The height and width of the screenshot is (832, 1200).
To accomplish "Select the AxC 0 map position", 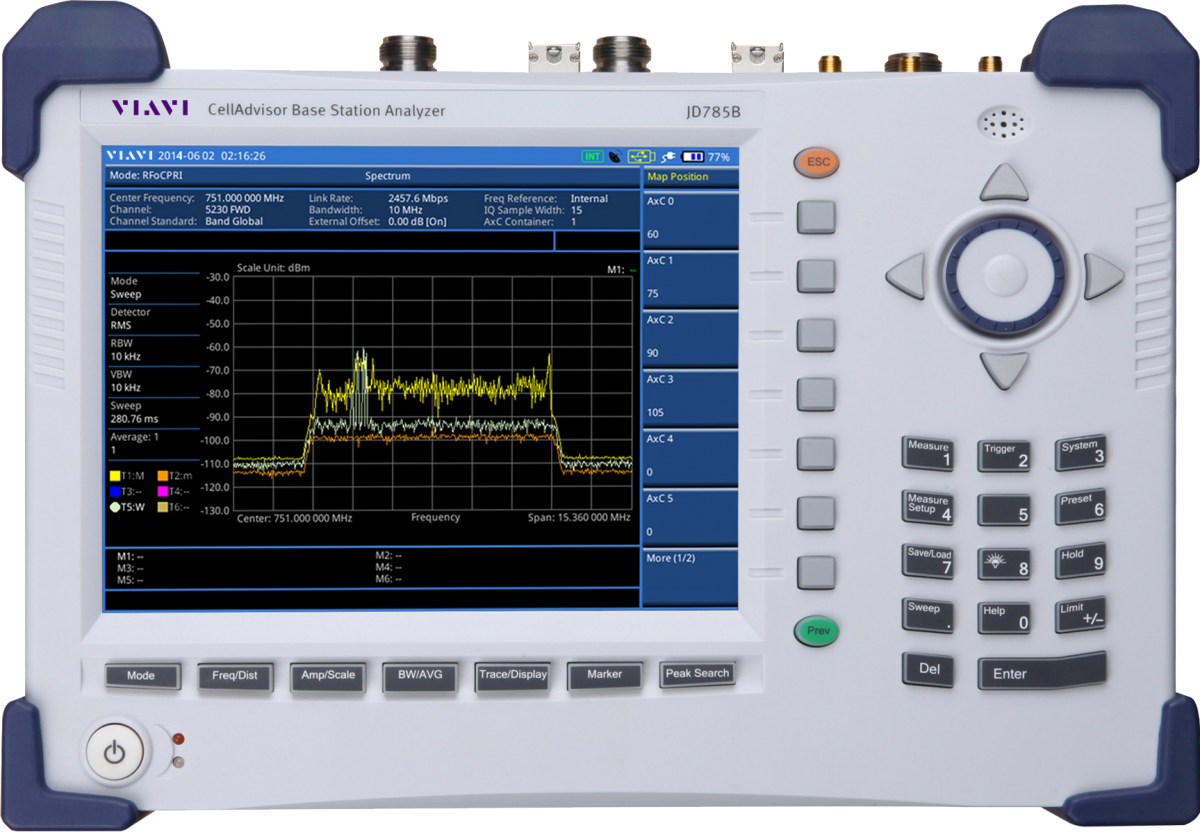I will 689,218.
